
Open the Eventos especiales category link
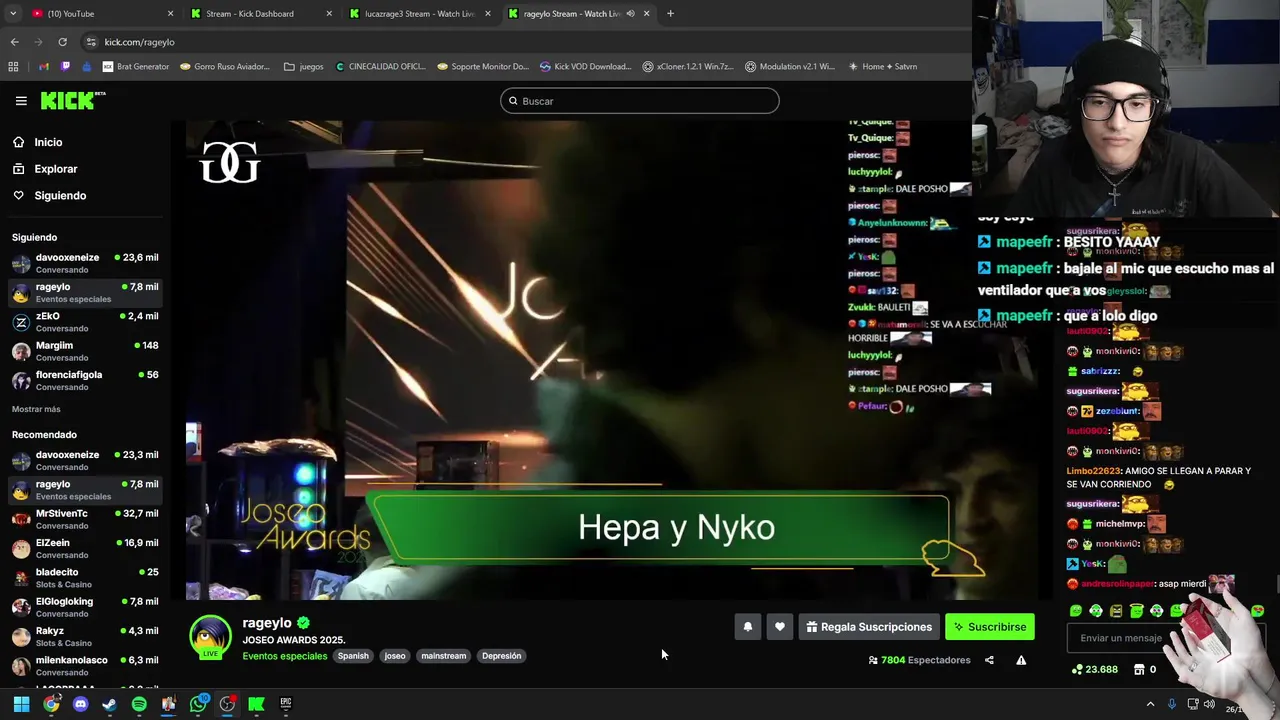click(x=285, y=656)
